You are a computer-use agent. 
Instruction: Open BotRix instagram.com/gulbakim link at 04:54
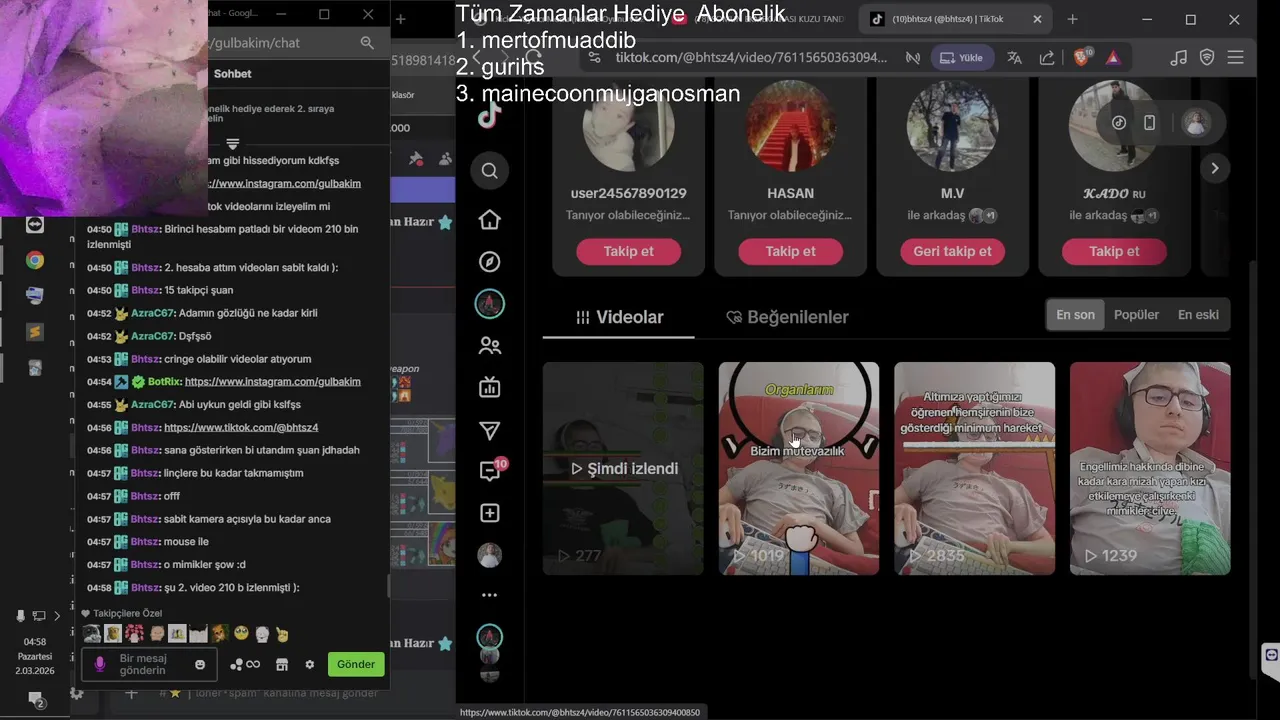click(273, 382)
